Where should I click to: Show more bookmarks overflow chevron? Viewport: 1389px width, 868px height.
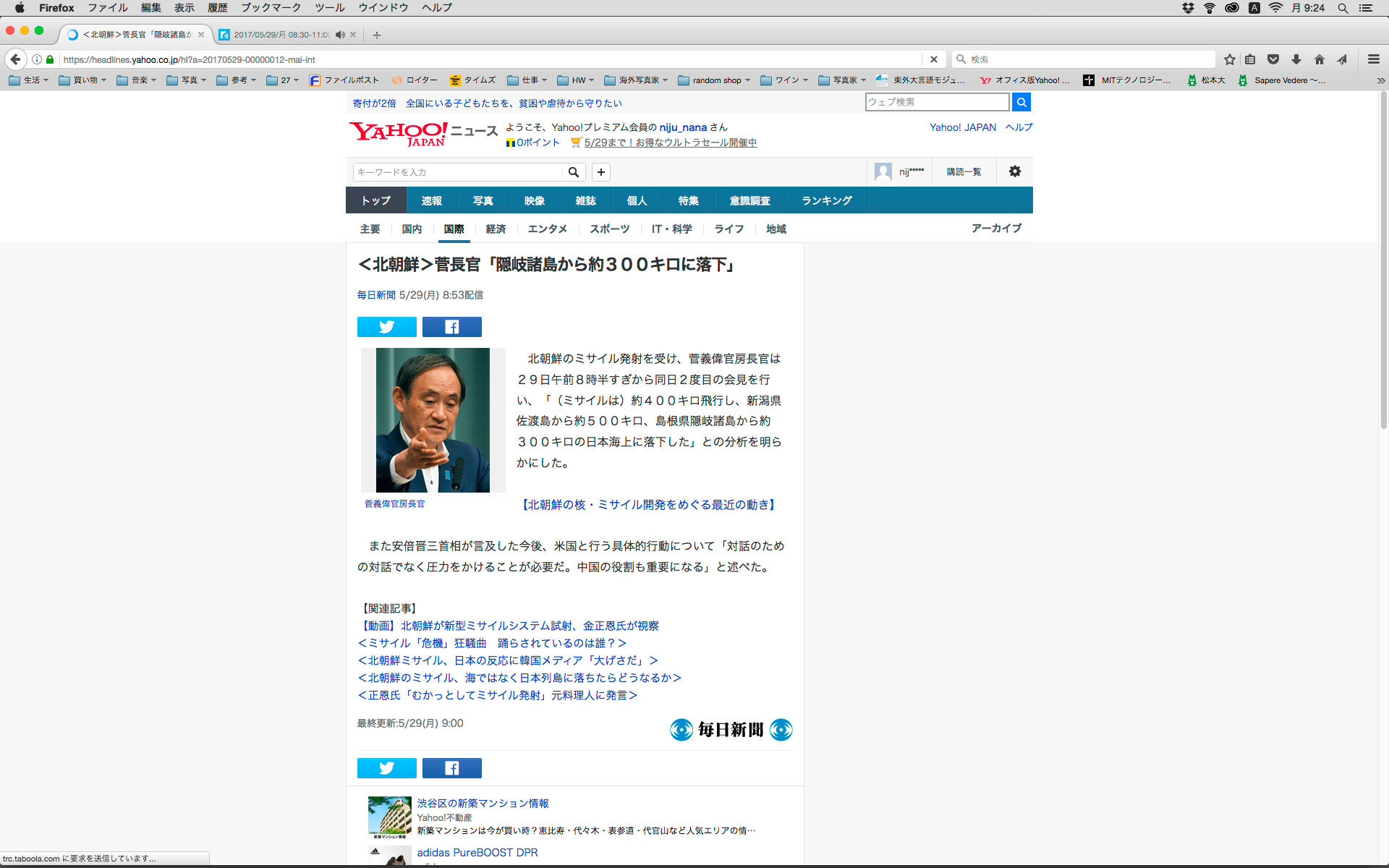click(x=1380, y=80)
